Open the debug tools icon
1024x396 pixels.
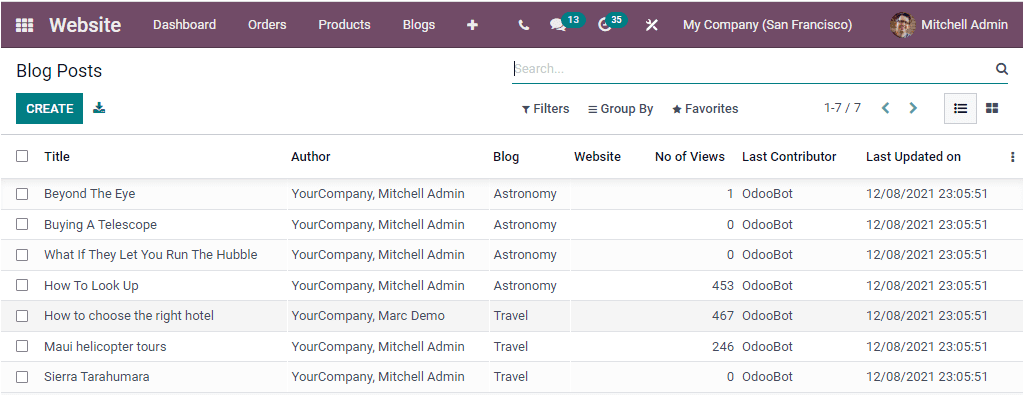click(x=651, y=25)
